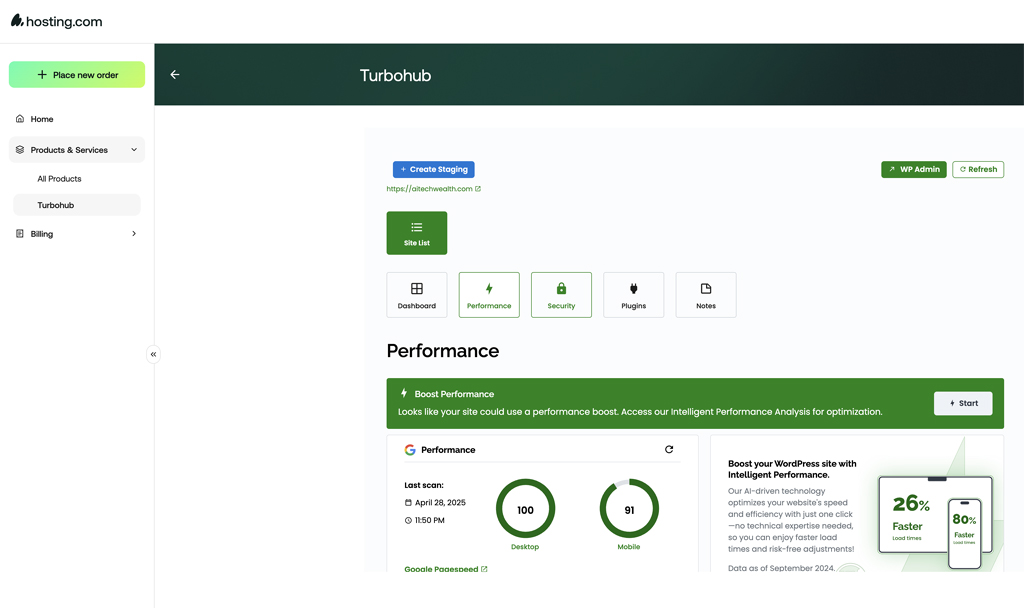Viewport: 1024px width, 608px height.
Task: Click the 11:50 PM scan time
Action: tap(430, 520)
